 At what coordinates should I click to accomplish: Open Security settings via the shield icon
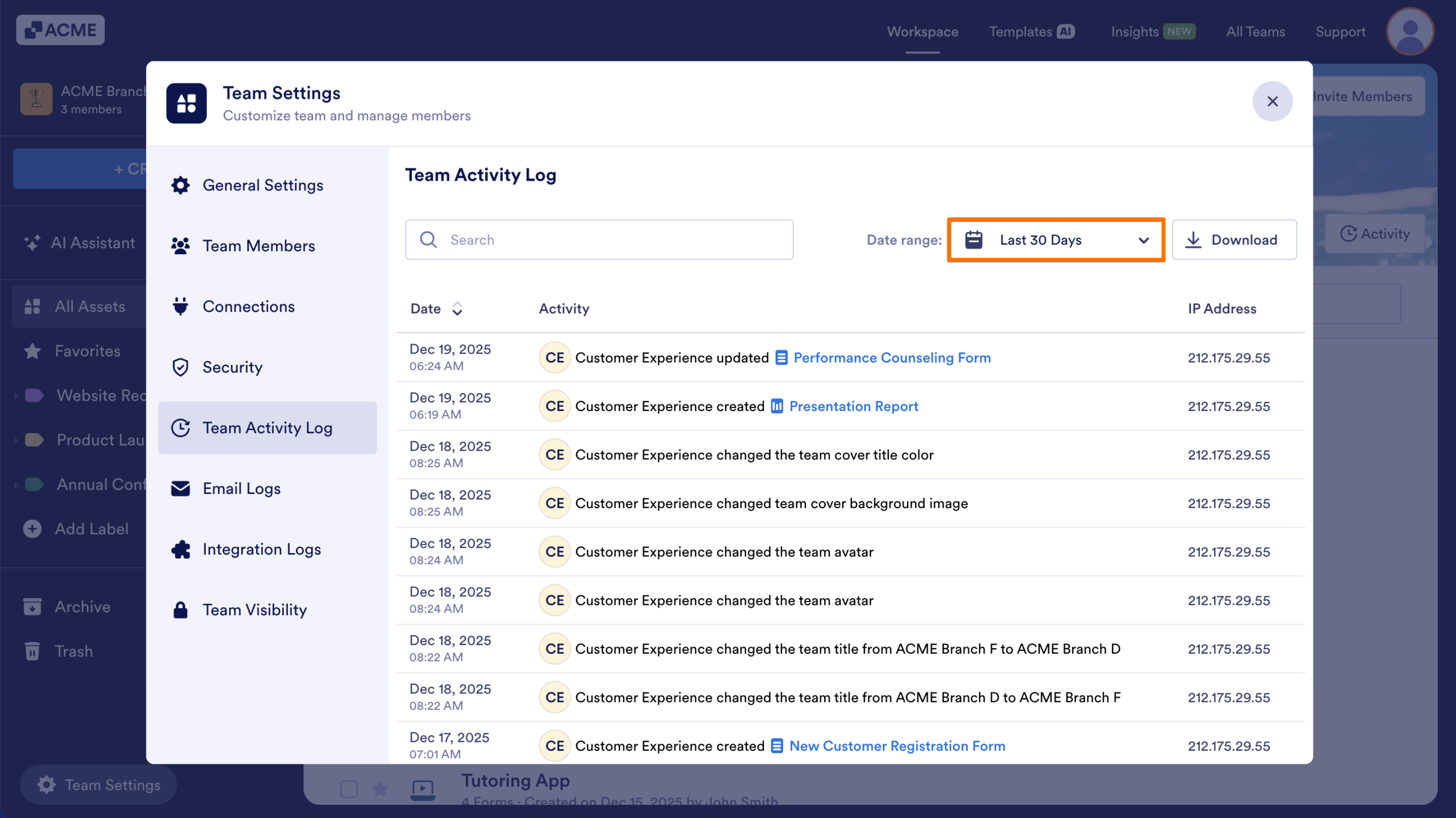point(180,367)
